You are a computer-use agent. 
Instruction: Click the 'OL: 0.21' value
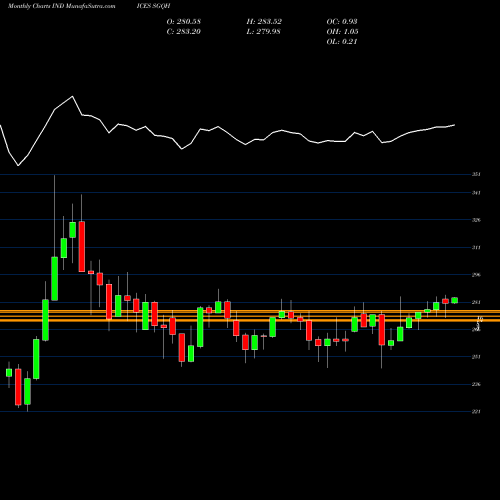point(342,42)
